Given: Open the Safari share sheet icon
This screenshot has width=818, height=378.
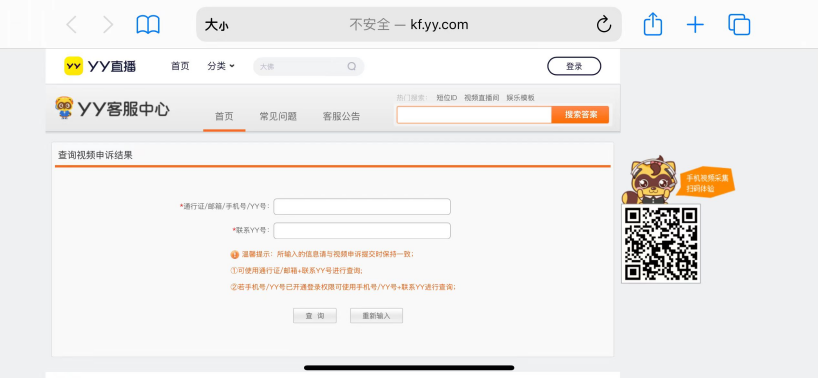Looking at the screenshot, I should [x=653, y=24].
